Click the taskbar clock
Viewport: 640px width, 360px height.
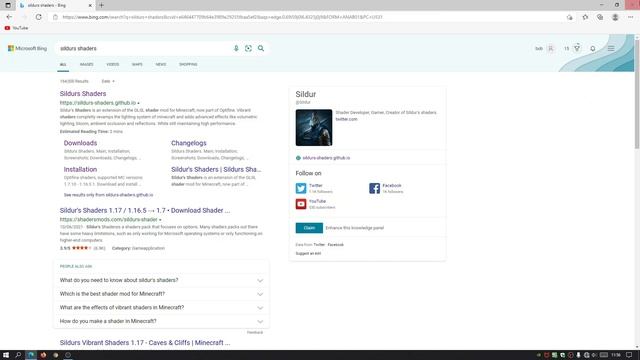(x=616, y=355)
